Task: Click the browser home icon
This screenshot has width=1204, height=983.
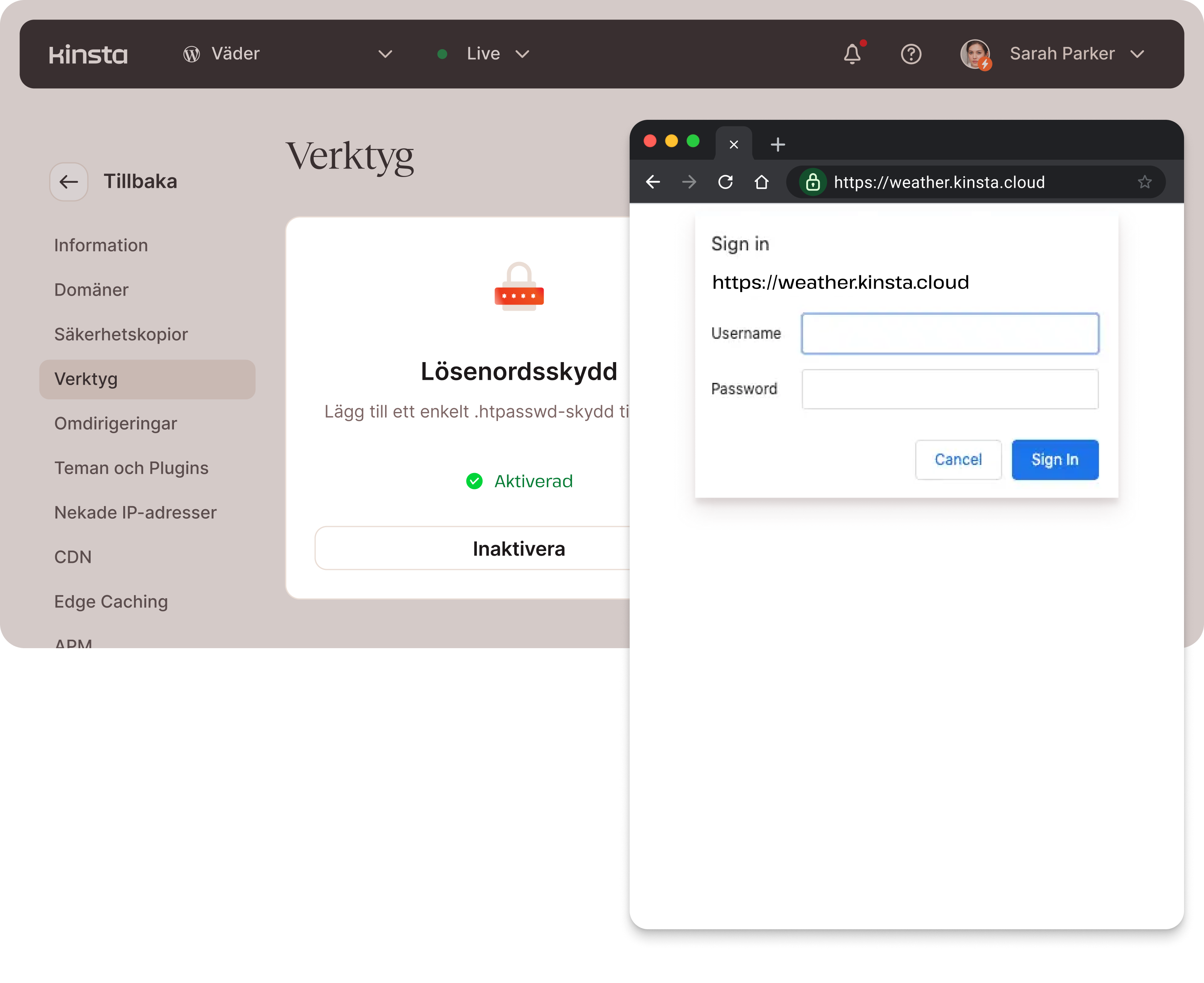Action: click(x=761, y=182)
